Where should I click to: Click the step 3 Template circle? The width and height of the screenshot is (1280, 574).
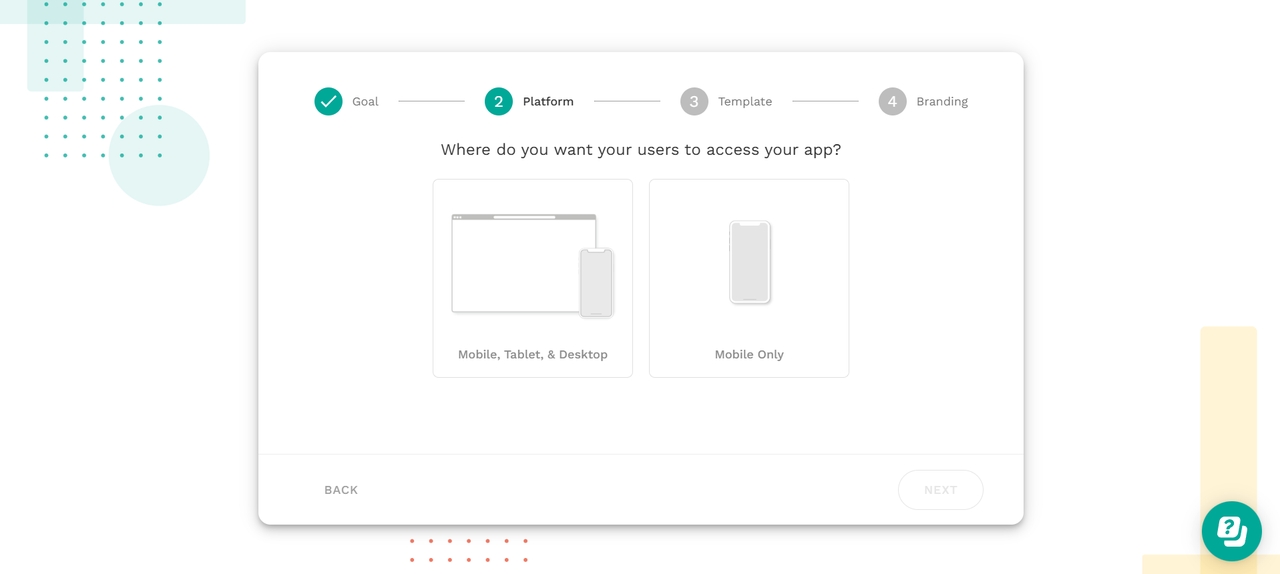click(694, 101)
